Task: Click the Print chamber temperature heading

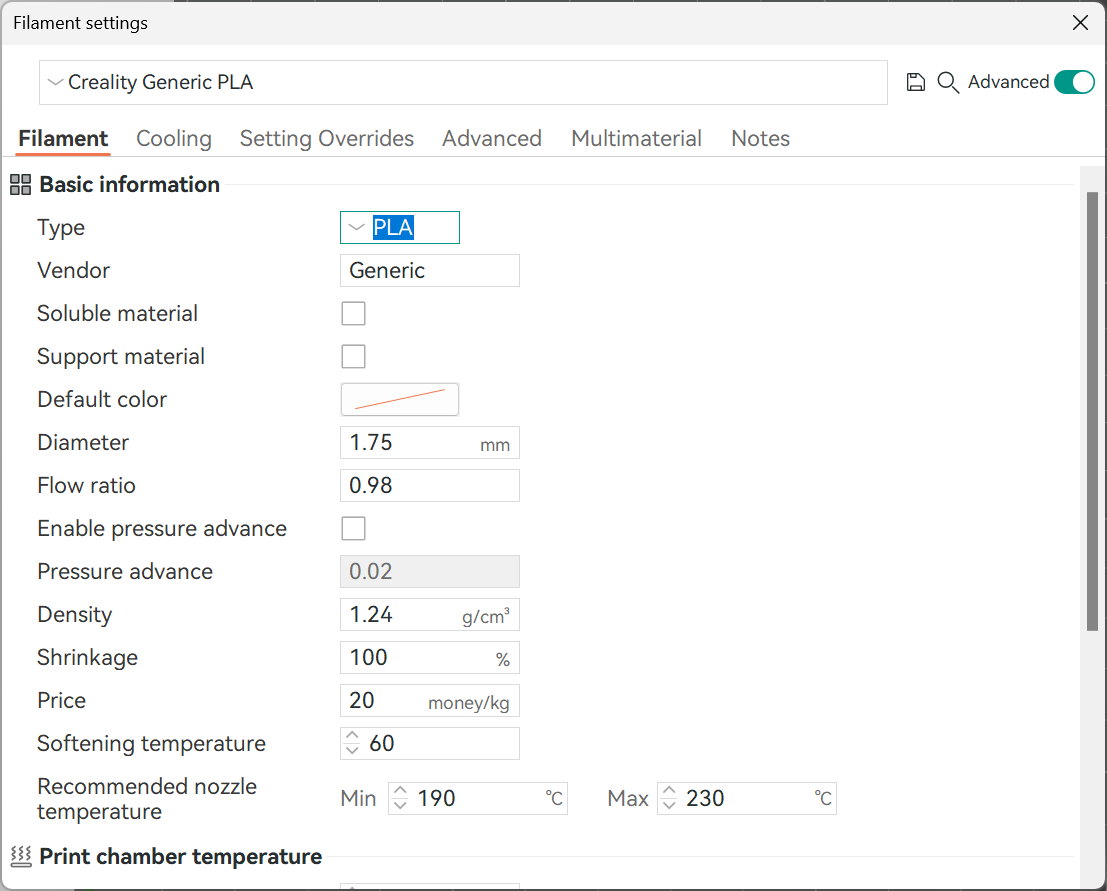Action: [x=181, y=856]
